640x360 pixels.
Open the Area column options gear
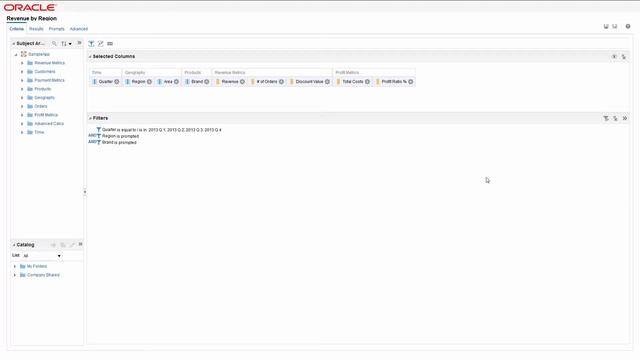pos(176,82)
